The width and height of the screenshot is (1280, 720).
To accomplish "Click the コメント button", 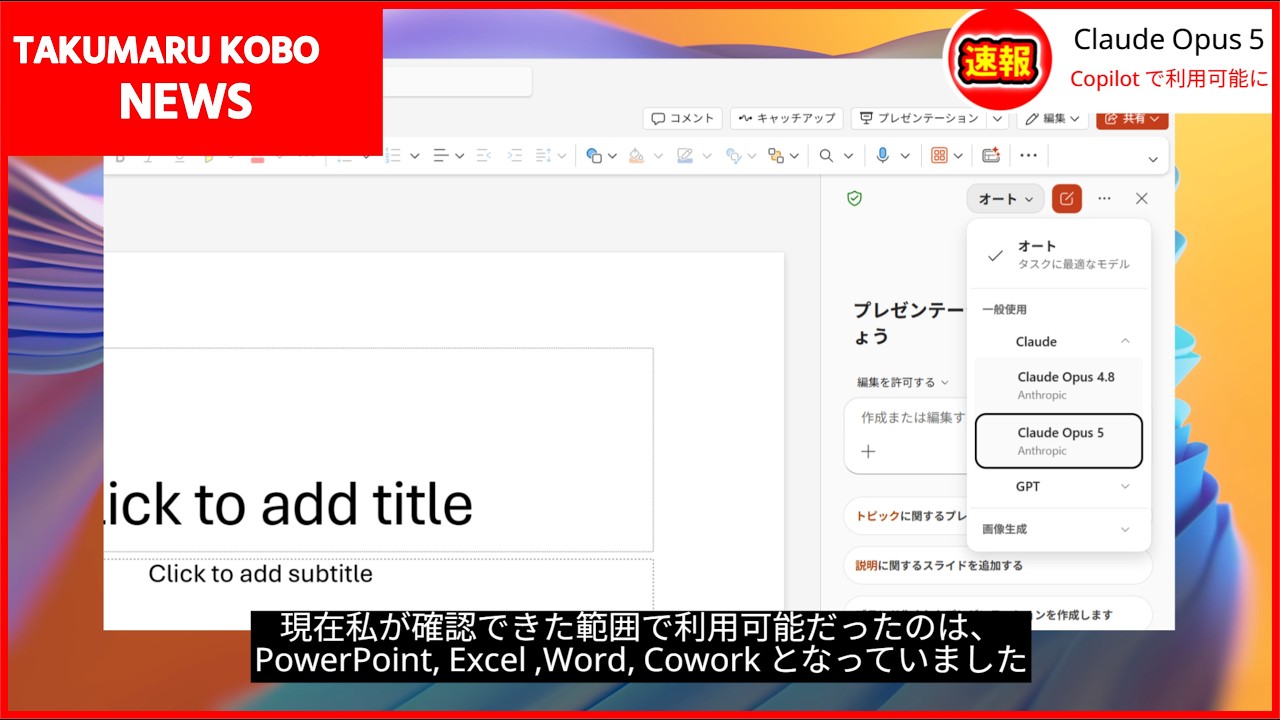I will point(683,118).
